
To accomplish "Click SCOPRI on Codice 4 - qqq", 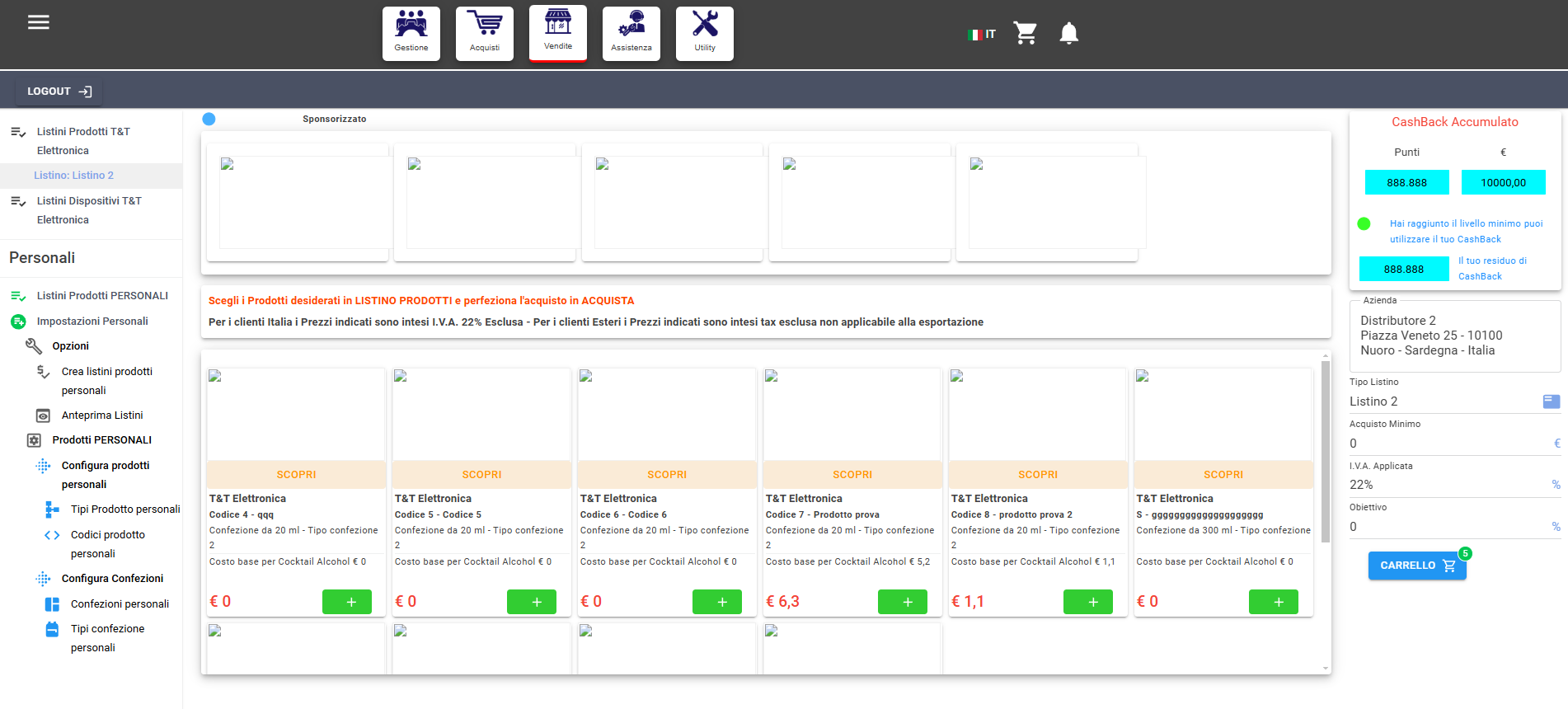I will (296, 475).
